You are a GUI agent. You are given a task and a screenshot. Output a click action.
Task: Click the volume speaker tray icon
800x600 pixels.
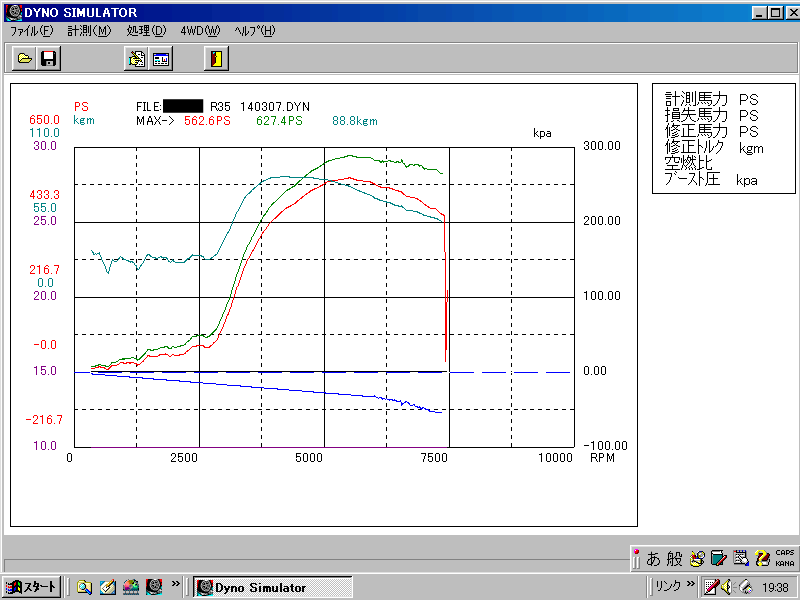728,586
